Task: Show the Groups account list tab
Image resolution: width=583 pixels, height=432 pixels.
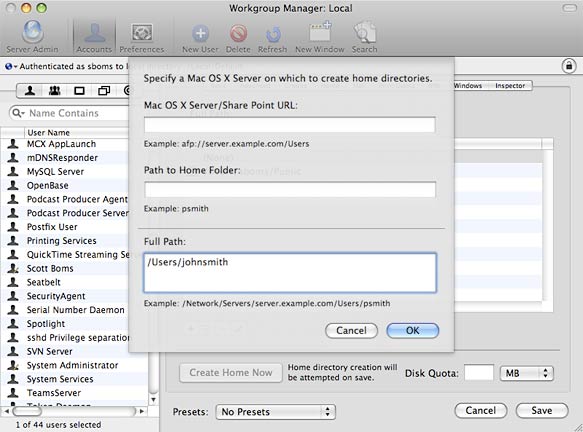Action: click(x=54, y=90)
